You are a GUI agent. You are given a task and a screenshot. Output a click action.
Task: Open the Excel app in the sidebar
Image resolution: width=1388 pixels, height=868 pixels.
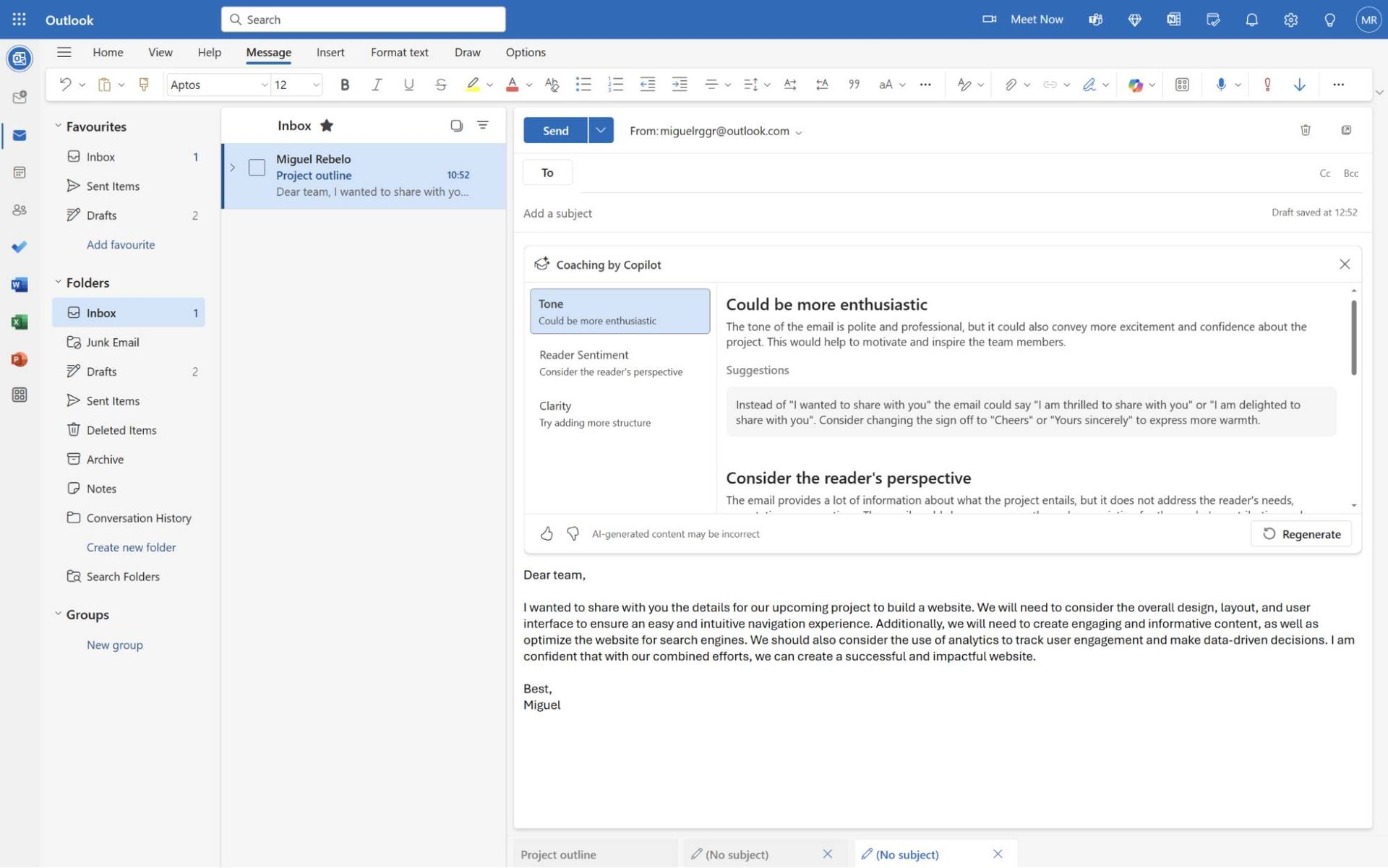(x=19, y=322)
